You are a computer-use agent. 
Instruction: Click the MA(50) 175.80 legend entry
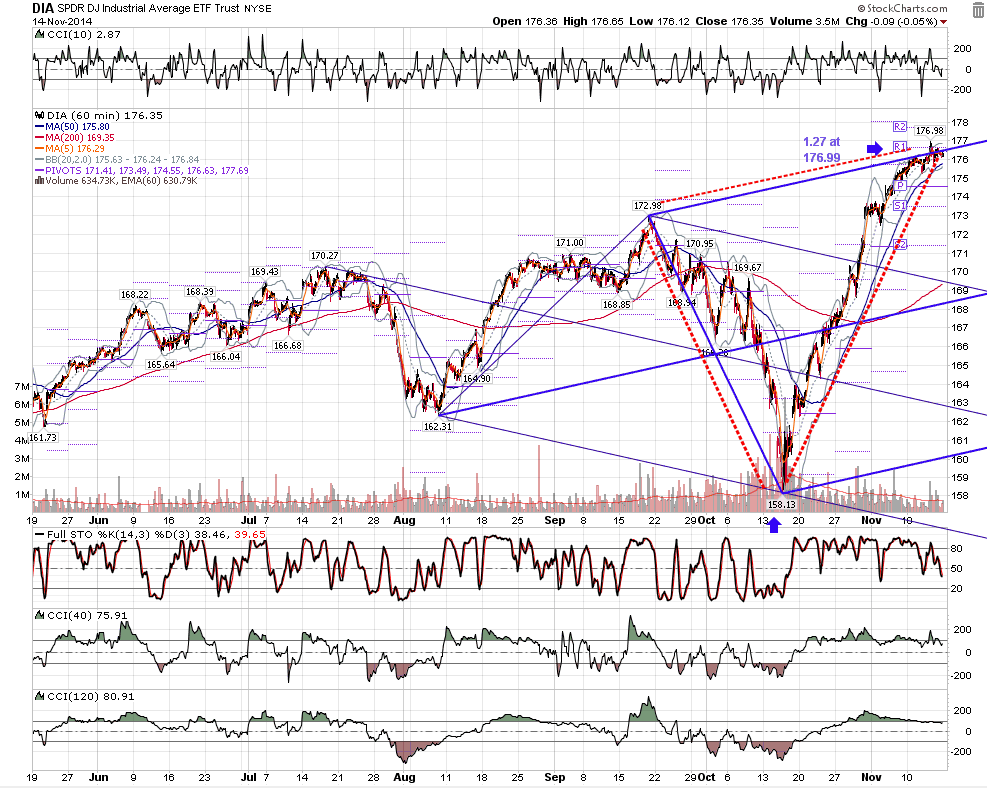pos(72,127)
